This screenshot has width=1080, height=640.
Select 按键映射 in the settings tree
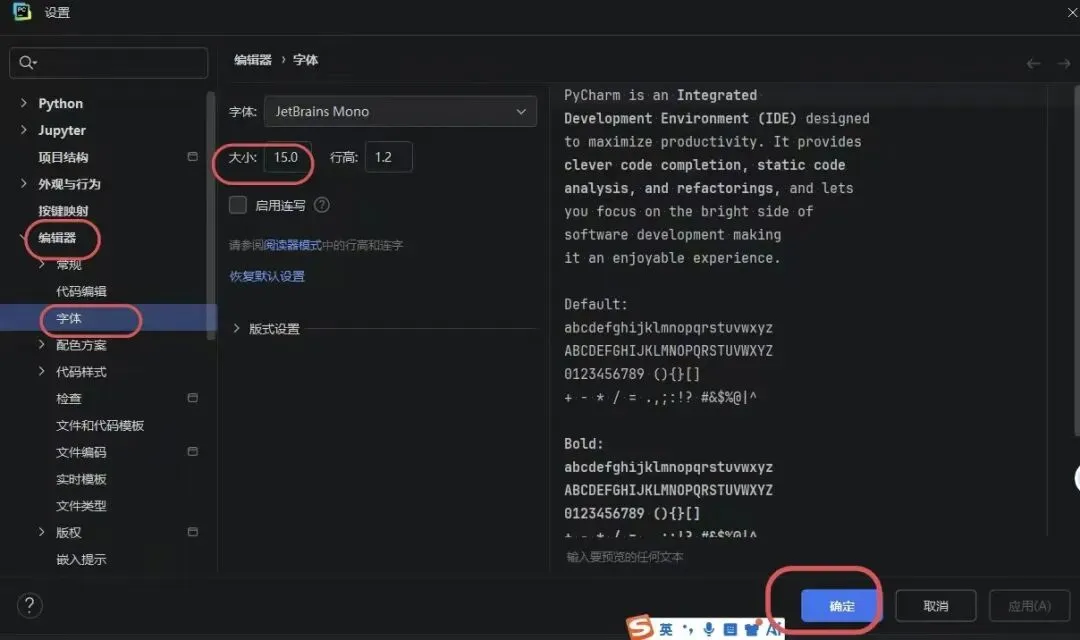pos(63,211)
